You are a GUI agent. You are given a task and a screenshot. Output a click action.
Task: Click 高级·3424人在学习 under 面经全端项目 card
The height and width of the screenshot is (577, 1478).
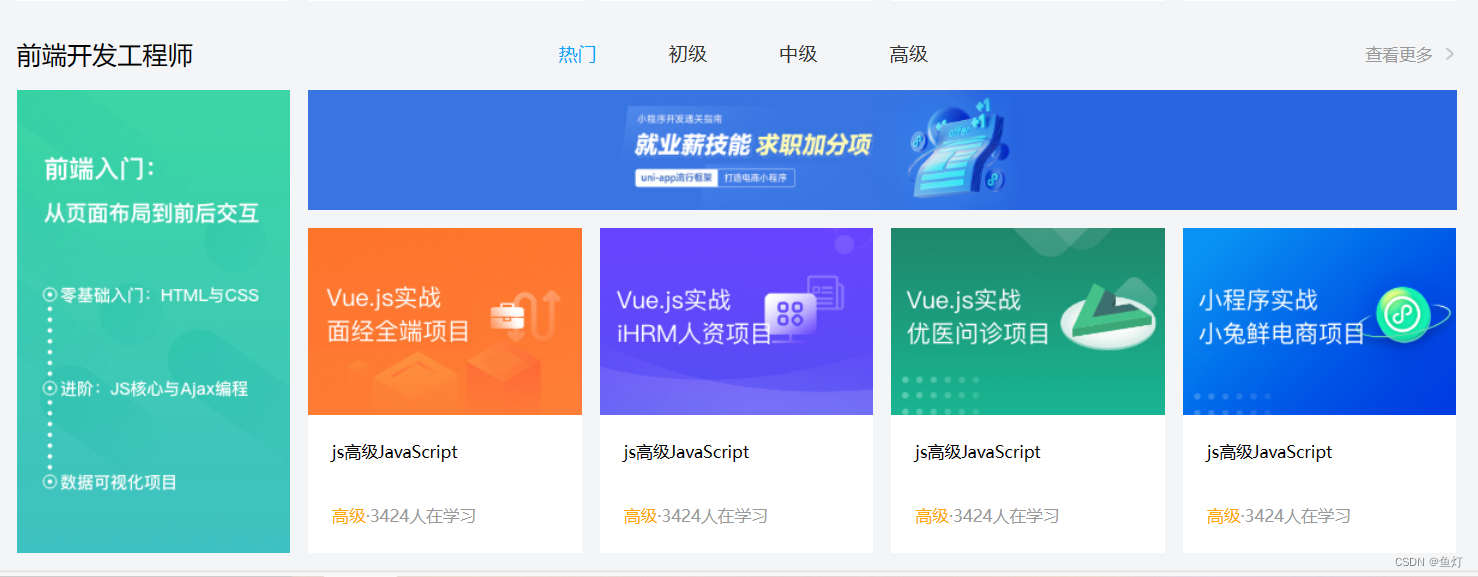(x=404, y=516)
